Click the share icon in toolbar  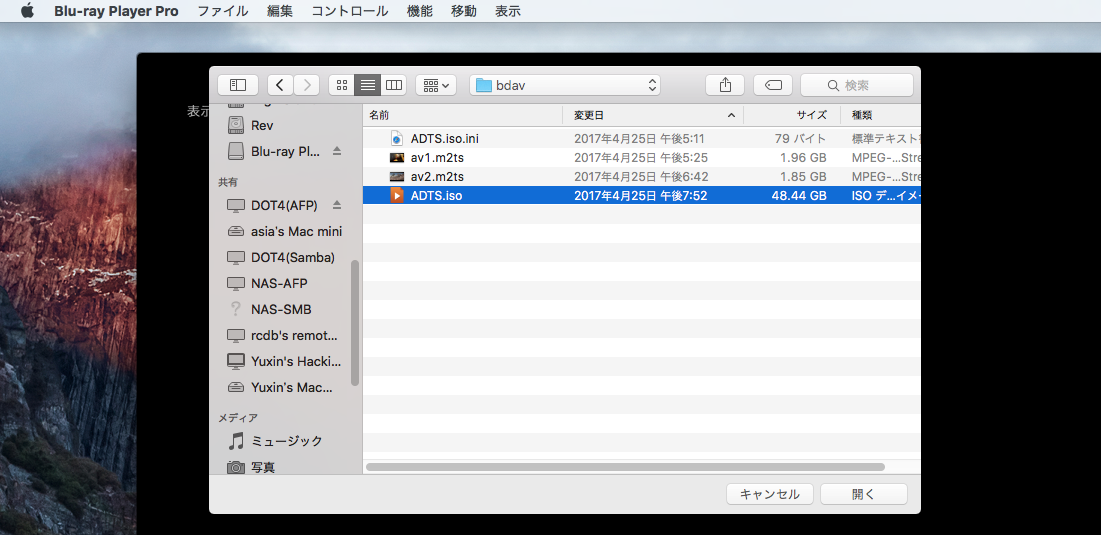(x=725, y=85)
